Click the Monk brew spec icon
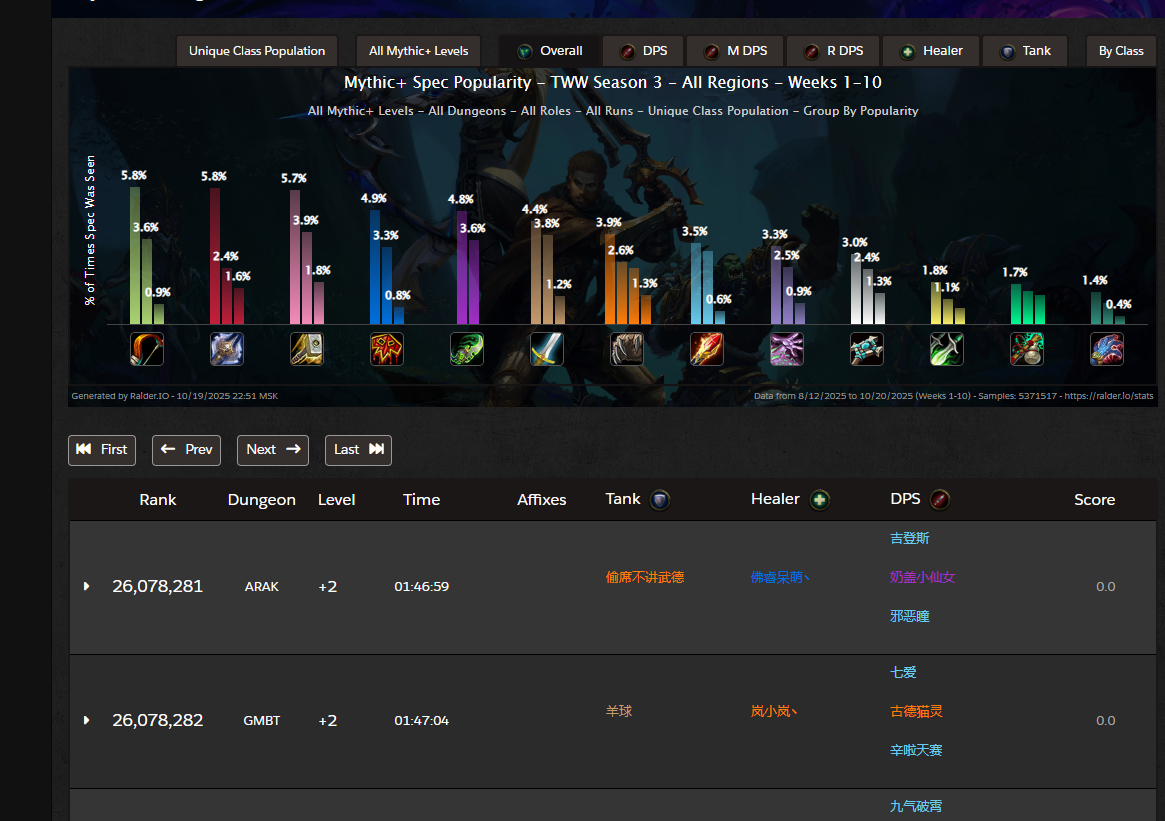Image resolution: width=1165 pixels, height=821 pixels. pyautogui.click(x=1027, y=349)
